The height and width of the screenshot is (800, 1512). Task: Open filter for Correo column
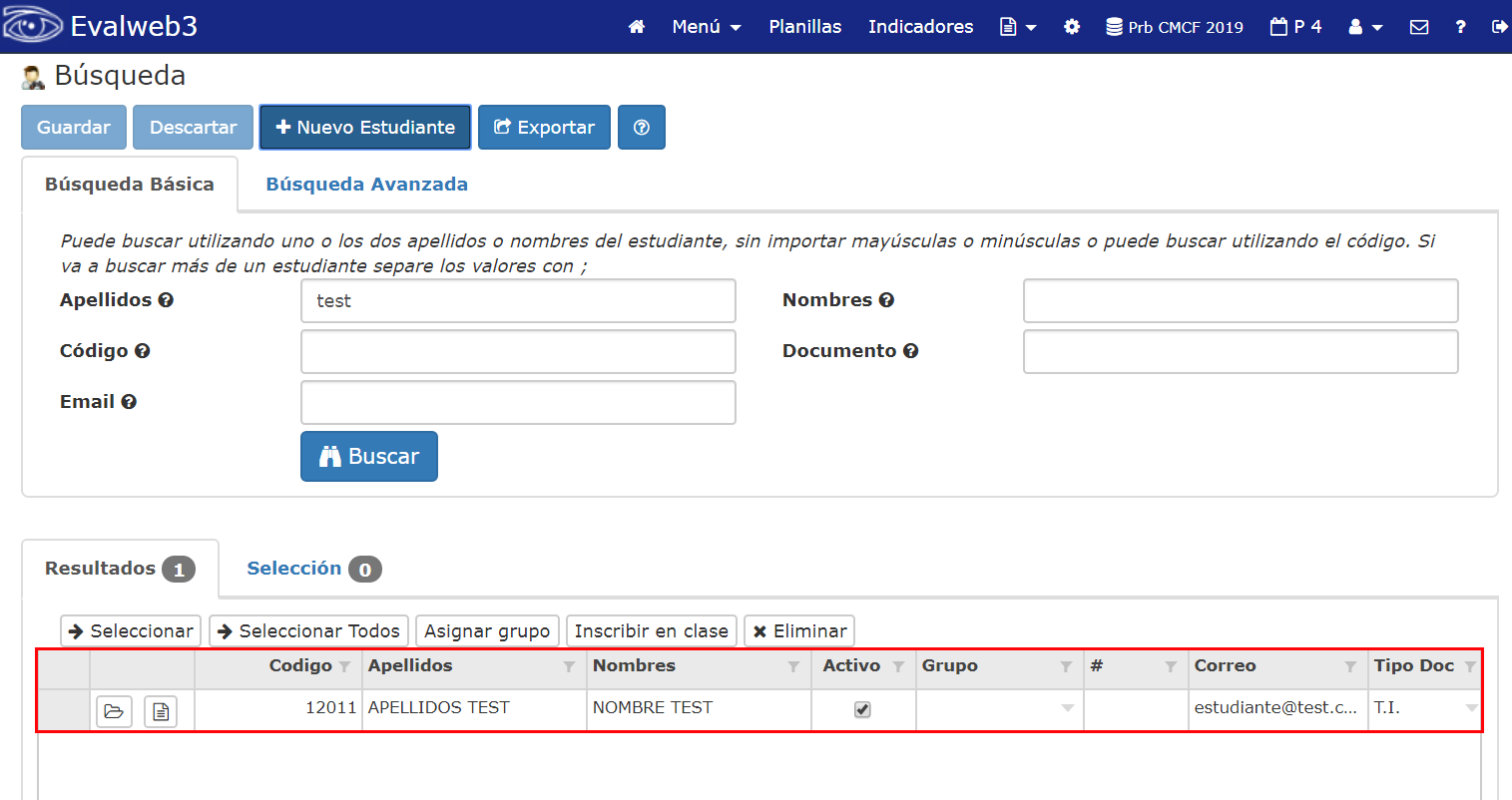click(x=1350, y=666)
